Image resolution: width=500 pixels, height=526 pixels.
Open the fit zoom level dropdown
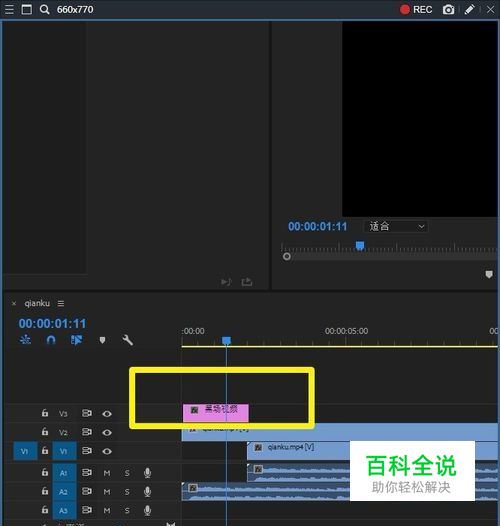tap(396, 226)
